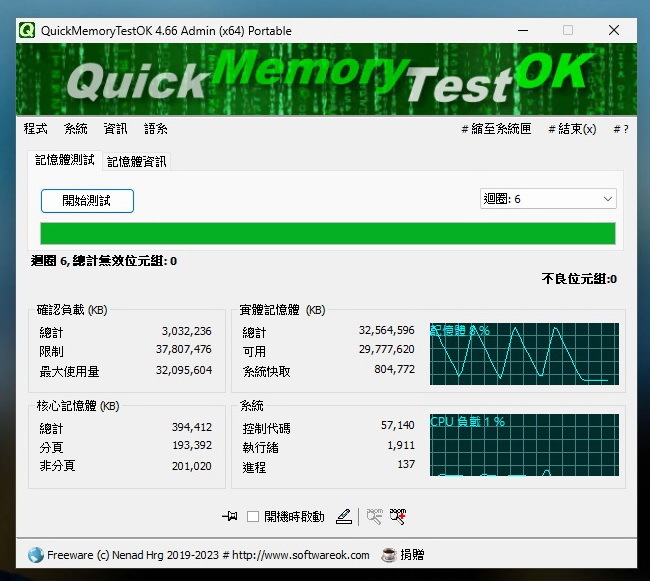
Task: Click the pen edit icon beside the autostart option
Action: (344, 516)
